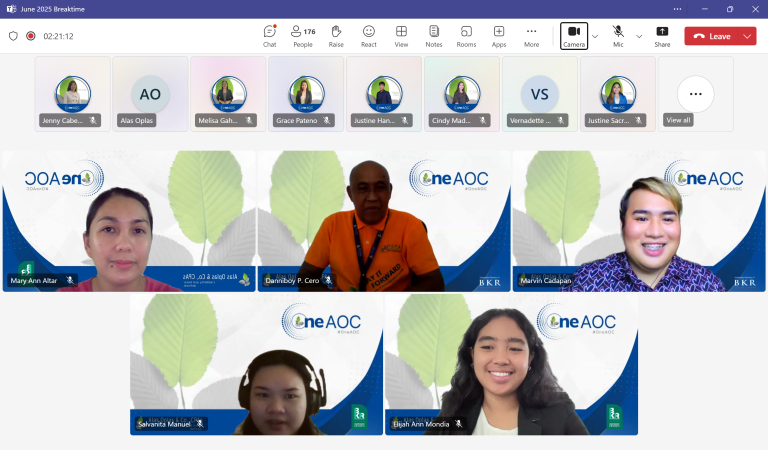The height and width of the screenshot is (450, 768).
Task: Leave the meeting
Action: (x=712, y=36)
